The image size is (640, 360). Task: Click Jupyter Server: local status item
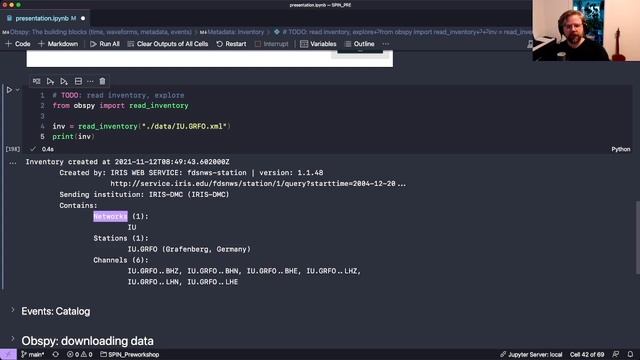pos(531,354)
